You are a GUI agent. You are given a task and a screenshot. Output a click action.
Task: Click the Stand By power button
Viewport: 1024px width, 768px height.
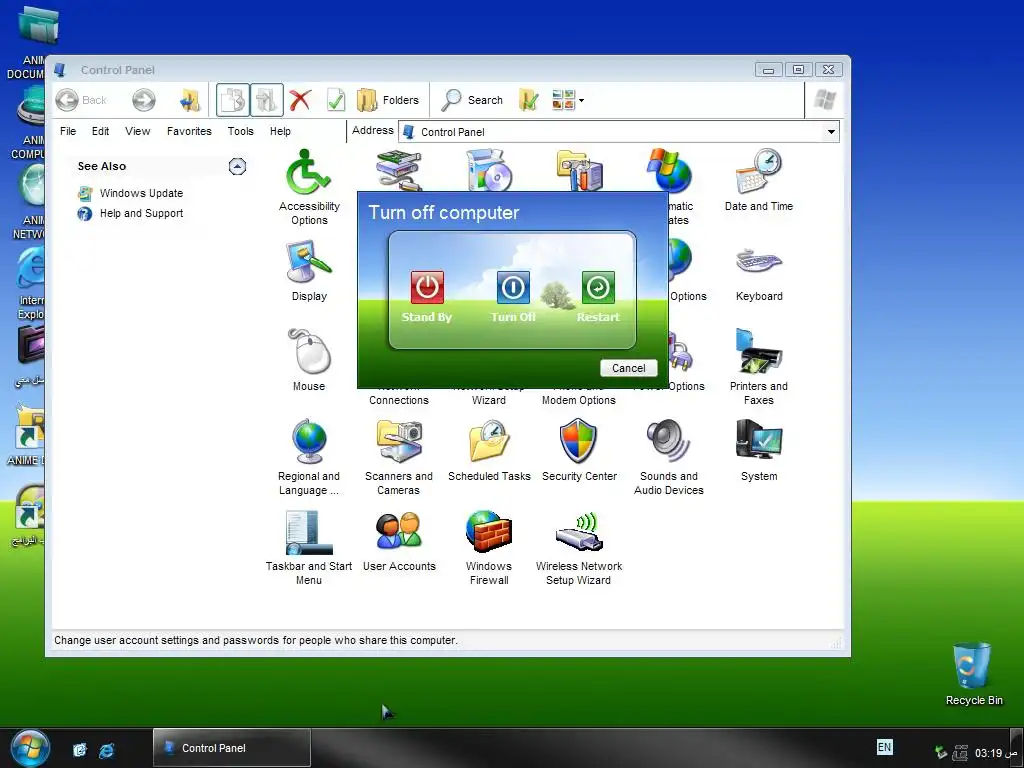click(427, 287)
